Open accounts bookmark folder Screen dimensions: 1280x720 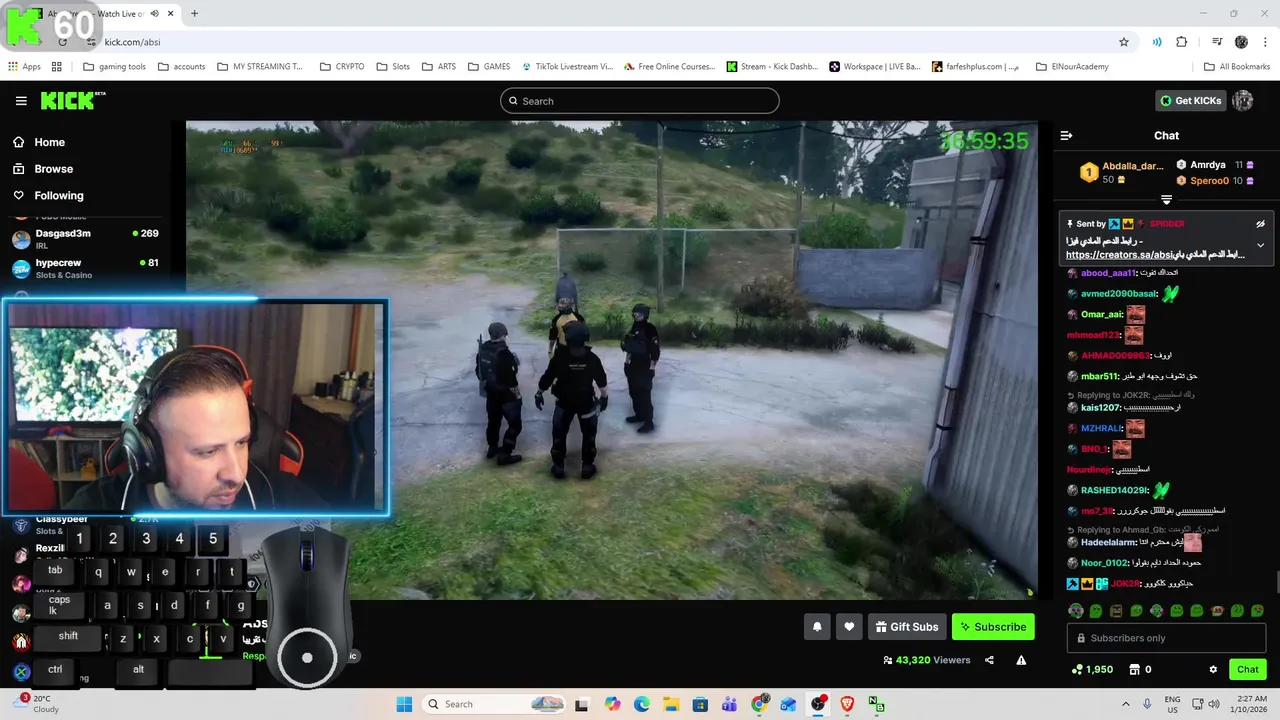181,67
